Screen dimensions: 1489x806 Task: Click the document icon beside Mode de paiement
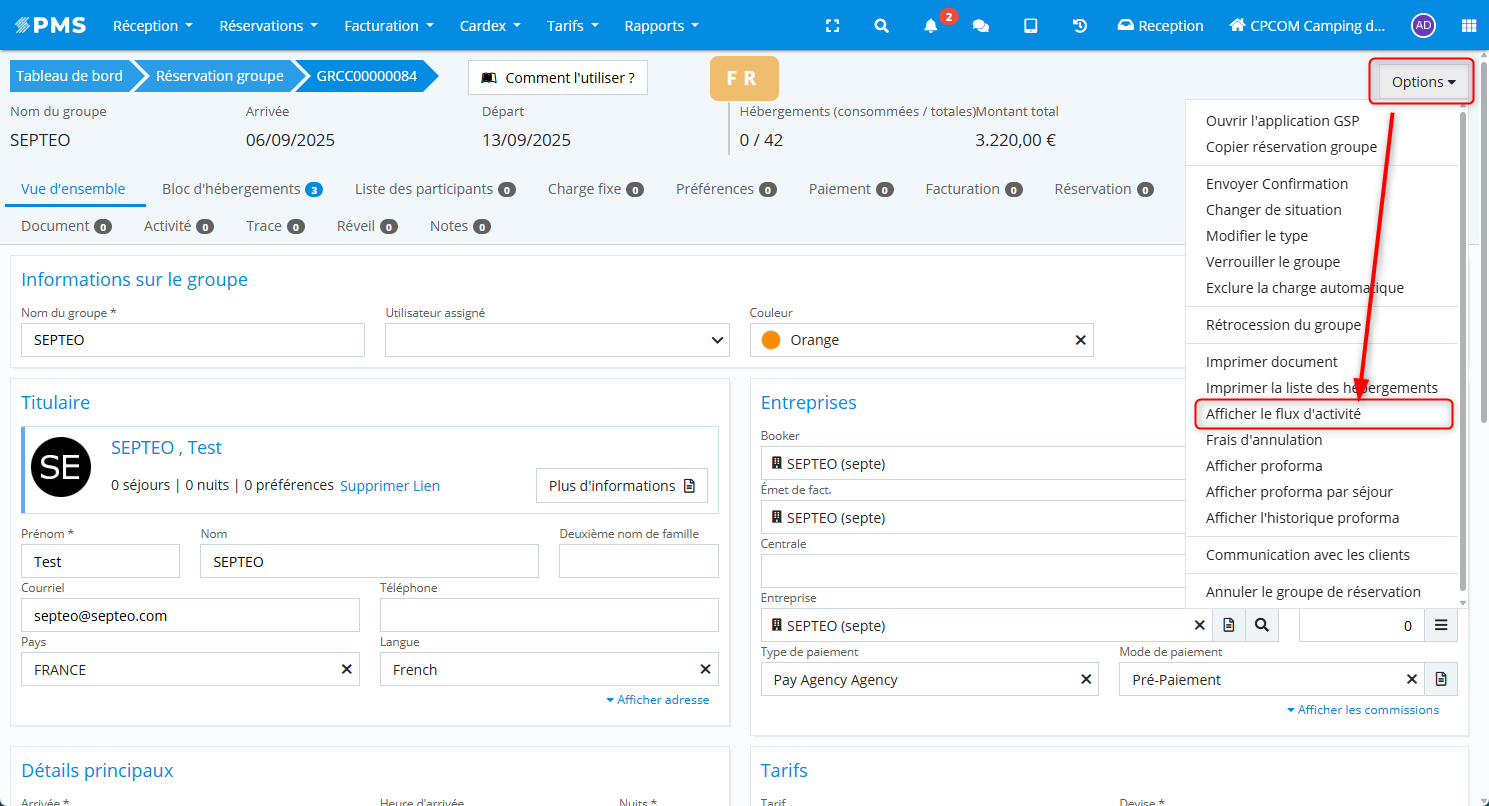(x=1441, y=679)
